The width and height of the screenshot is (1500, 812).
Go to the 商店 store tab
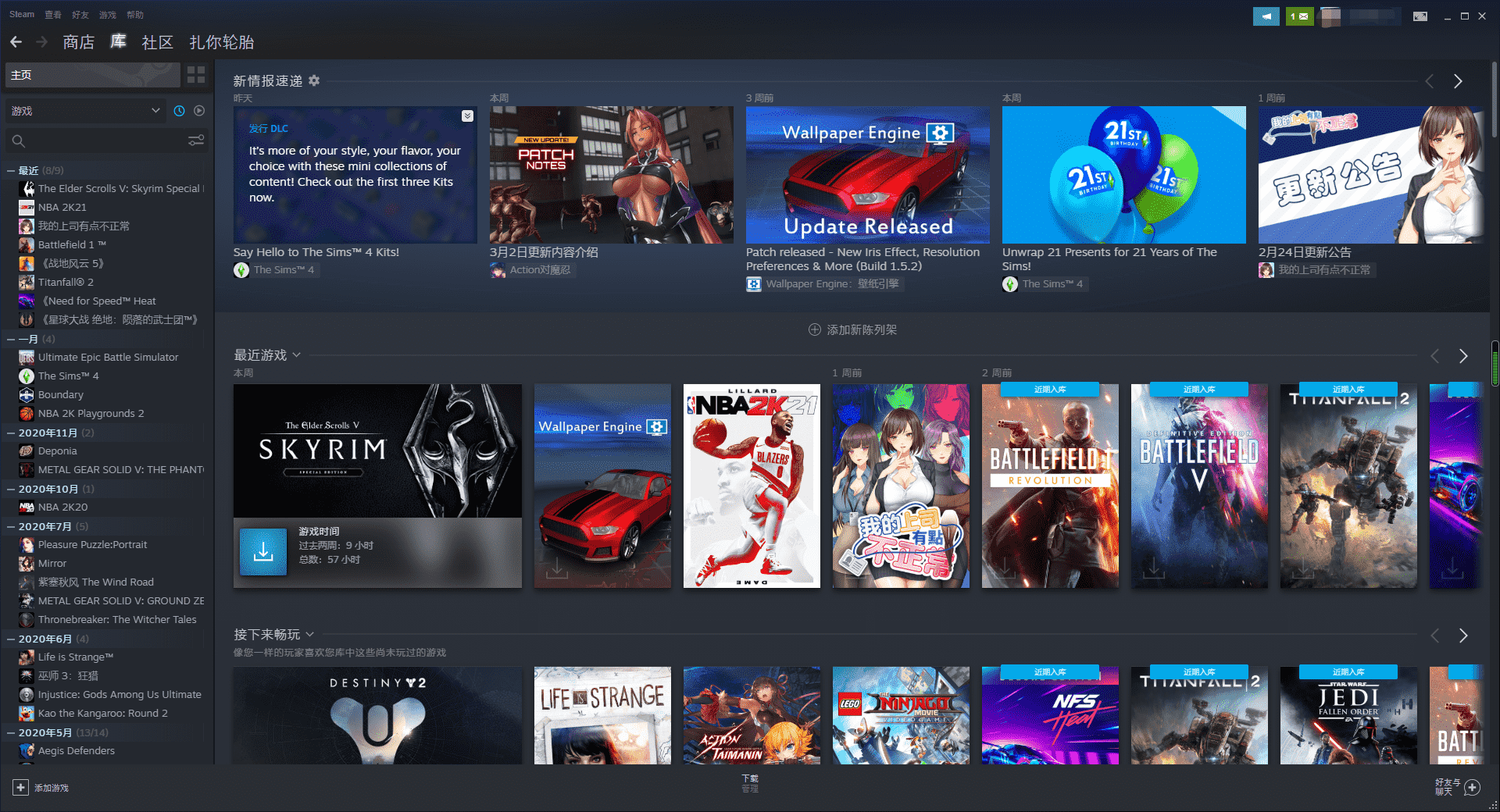[78, 42]
